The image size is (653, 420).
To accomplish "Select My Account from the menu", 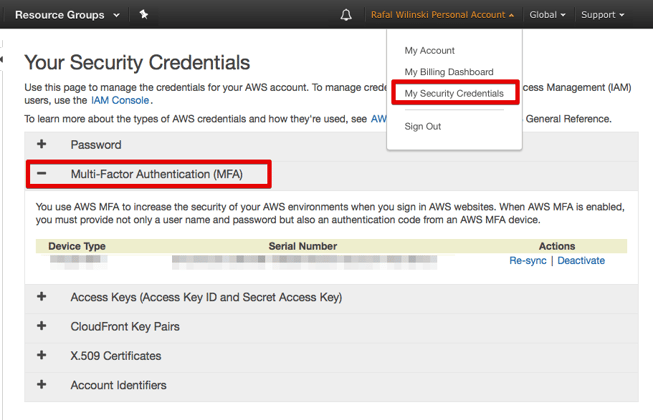I will [429, 50].
